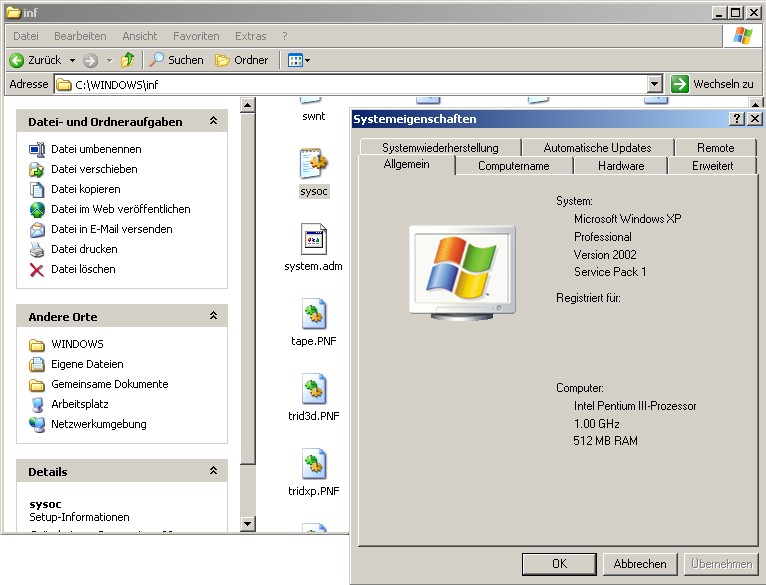Image resolution: width=766 pixels, height=585 pixels.
Task: Click task pane scrollbar down arrow
Action: click(x=248, y=524)
